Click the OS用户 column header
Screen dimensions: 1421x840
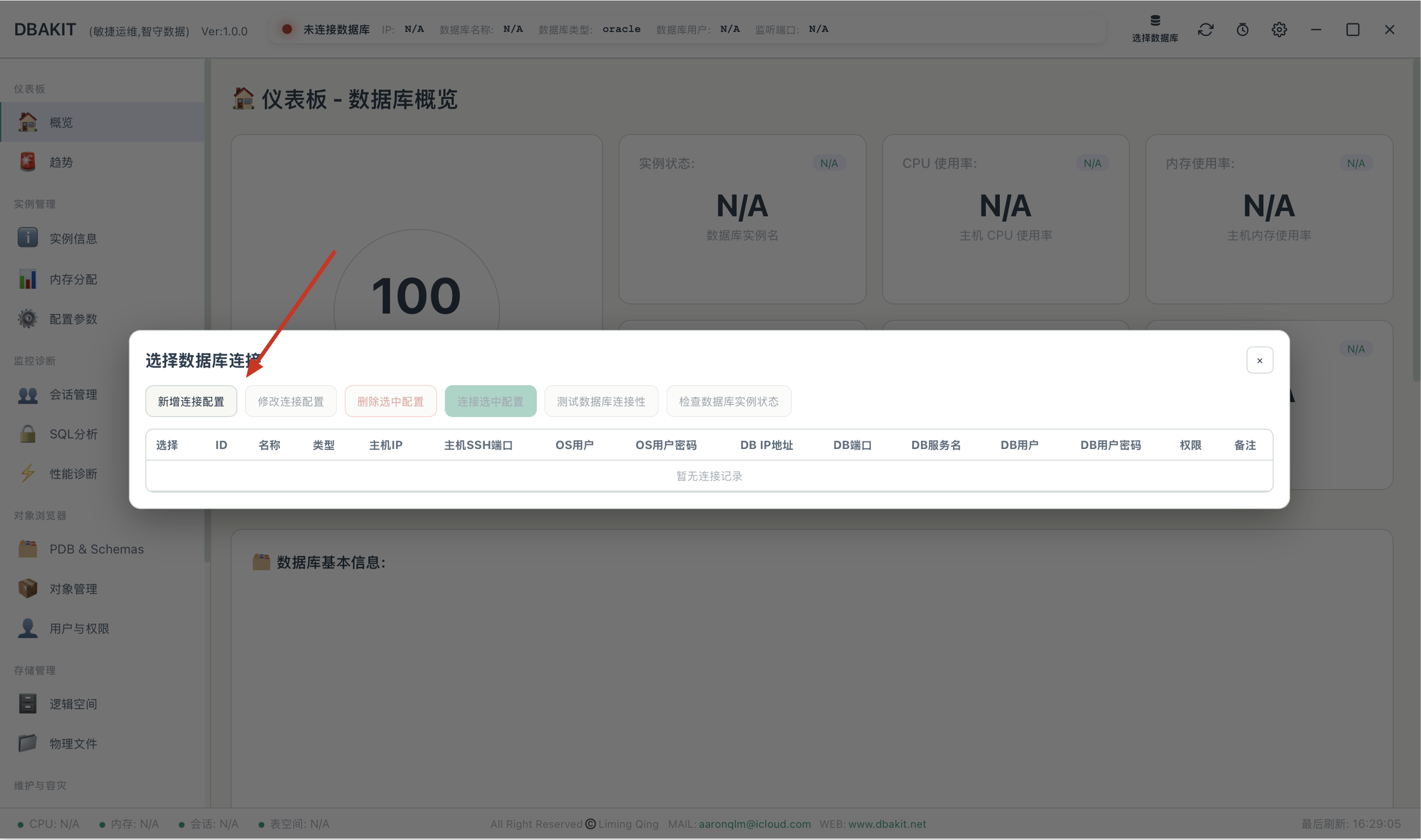click(574, 445)
